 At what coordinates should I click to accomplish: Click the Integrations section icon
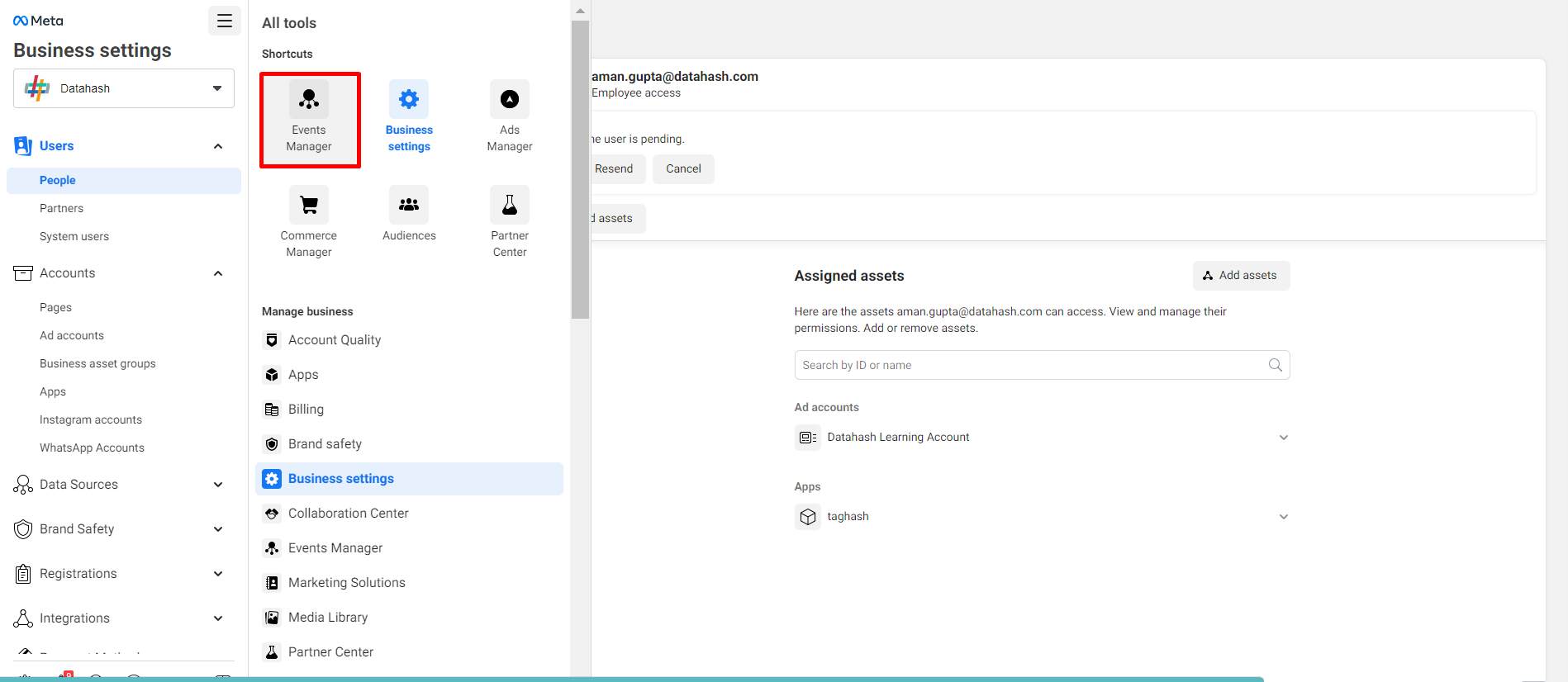(23, 618)
